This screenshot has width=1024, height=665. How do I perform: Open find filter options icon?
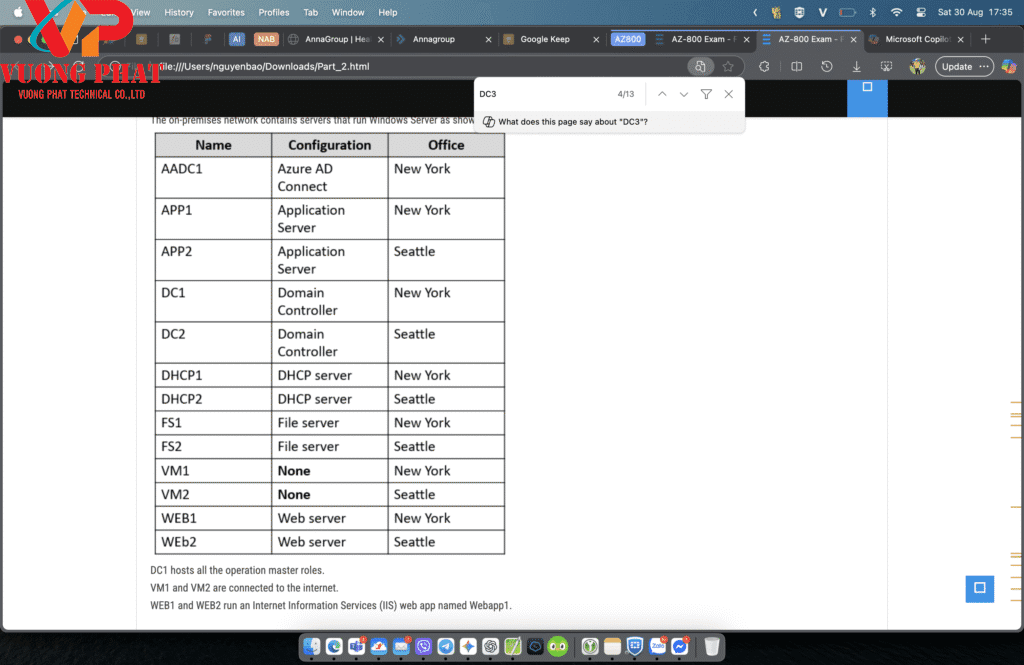(x=706, y=94)
